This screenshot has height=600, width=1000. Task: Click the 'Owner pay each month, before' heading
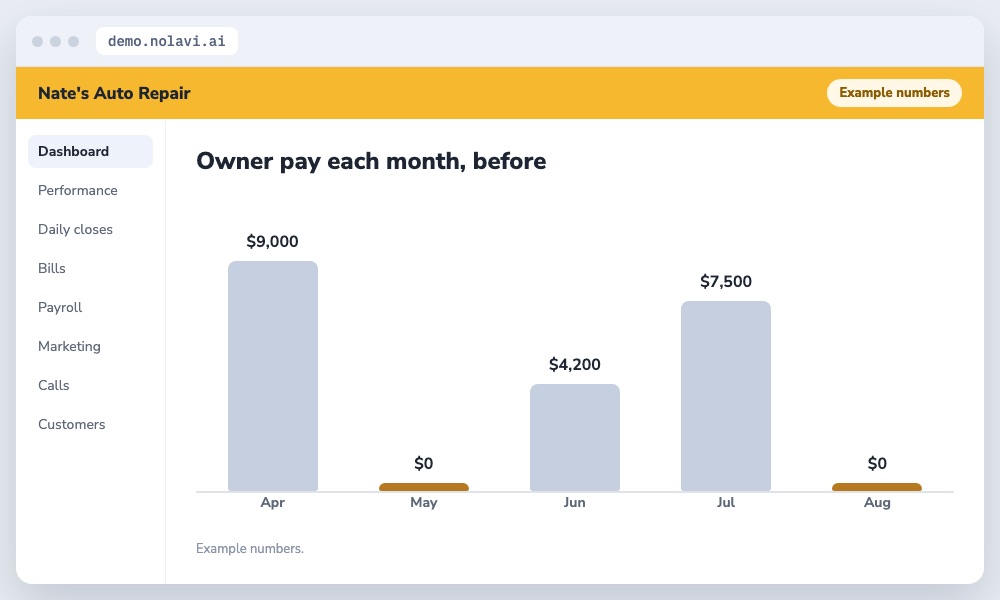coord(371,161)
